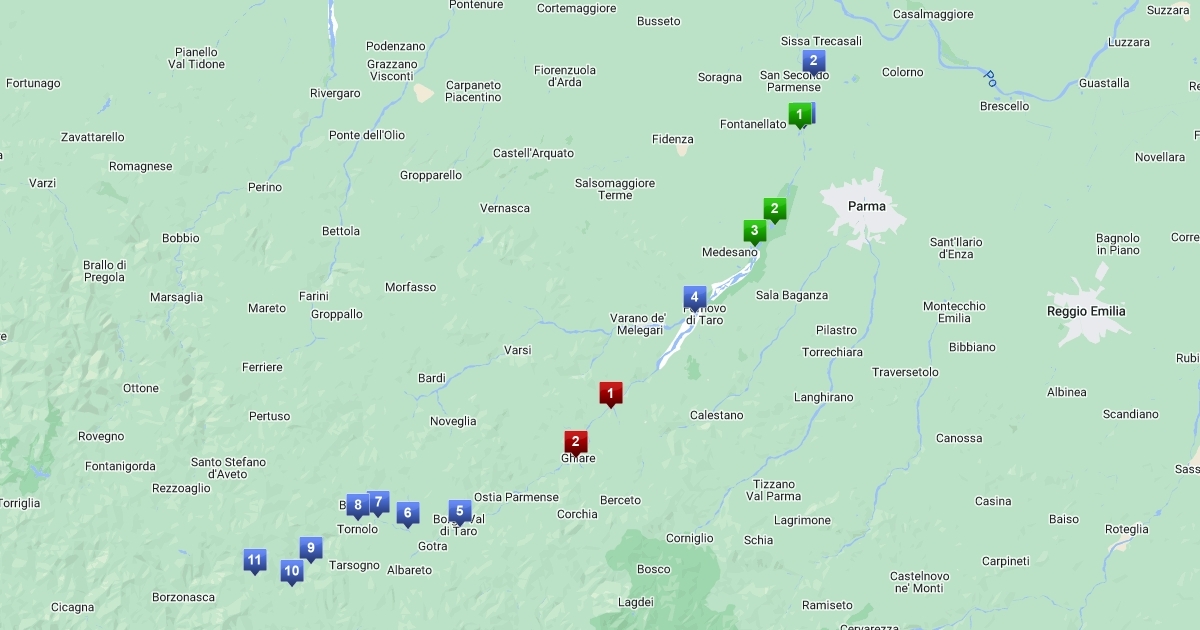Open the blue marker numbered 7
This screenshot has width=1200, height=630.
click(378, 502)
